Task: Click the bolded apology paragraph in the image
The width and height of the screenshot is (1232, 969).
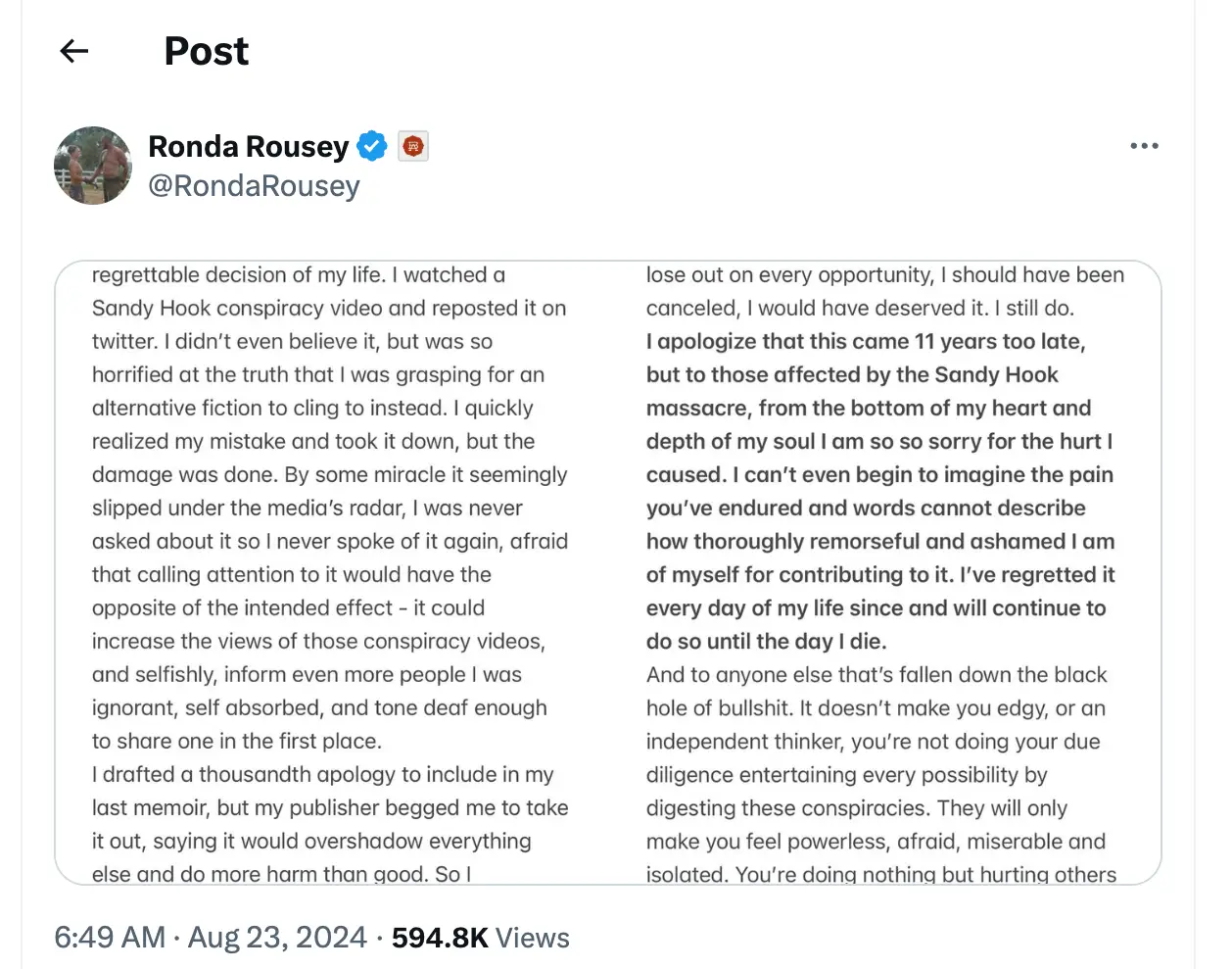Action: click(x=879, y=490)
